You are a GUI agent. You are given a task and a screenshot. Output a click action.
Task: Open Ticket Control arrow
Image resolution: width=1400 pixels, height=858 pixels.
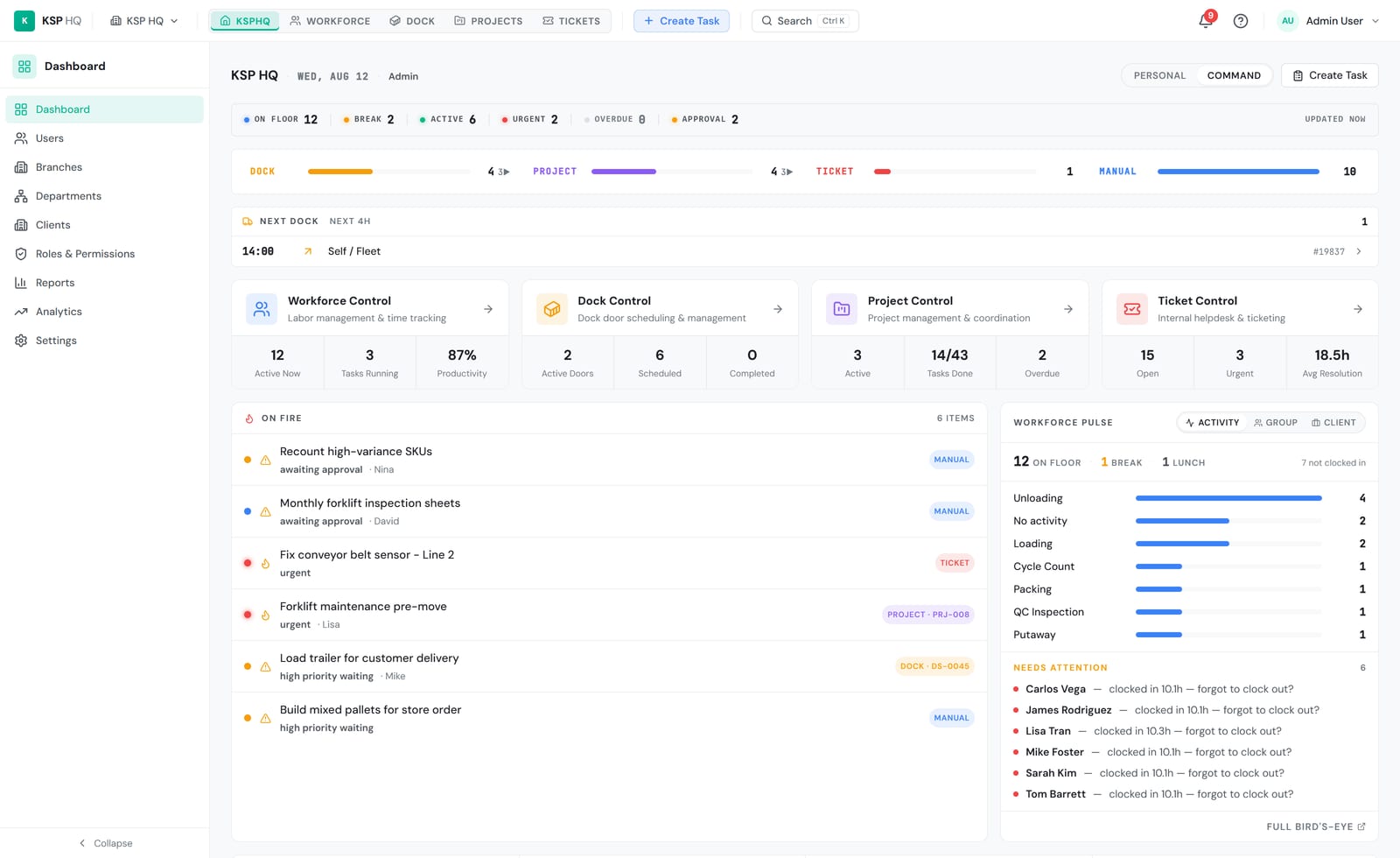pyautogui.click(x=1358, y=309)
